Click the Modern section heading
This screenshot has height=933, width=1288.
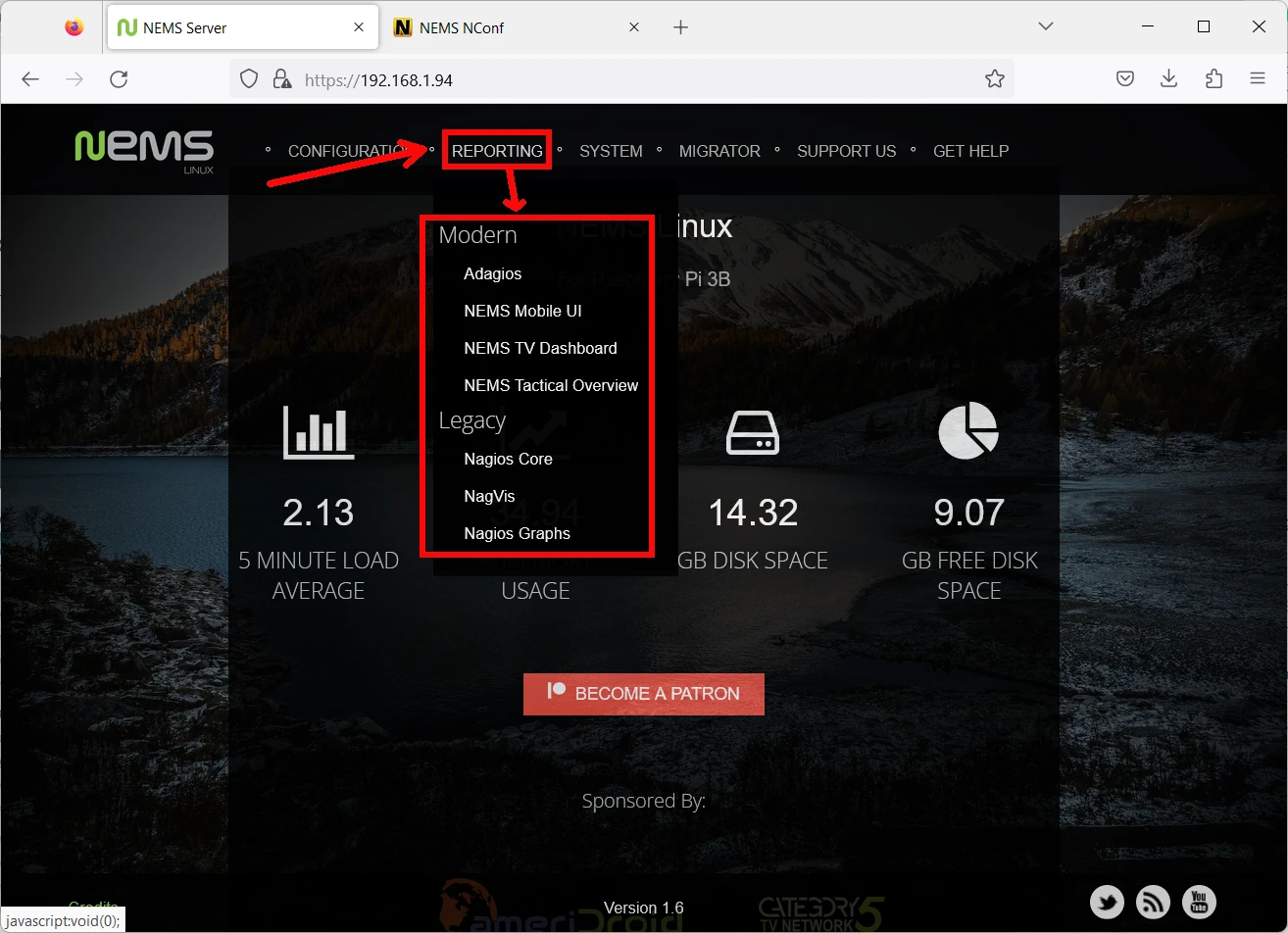pos(477,235)
